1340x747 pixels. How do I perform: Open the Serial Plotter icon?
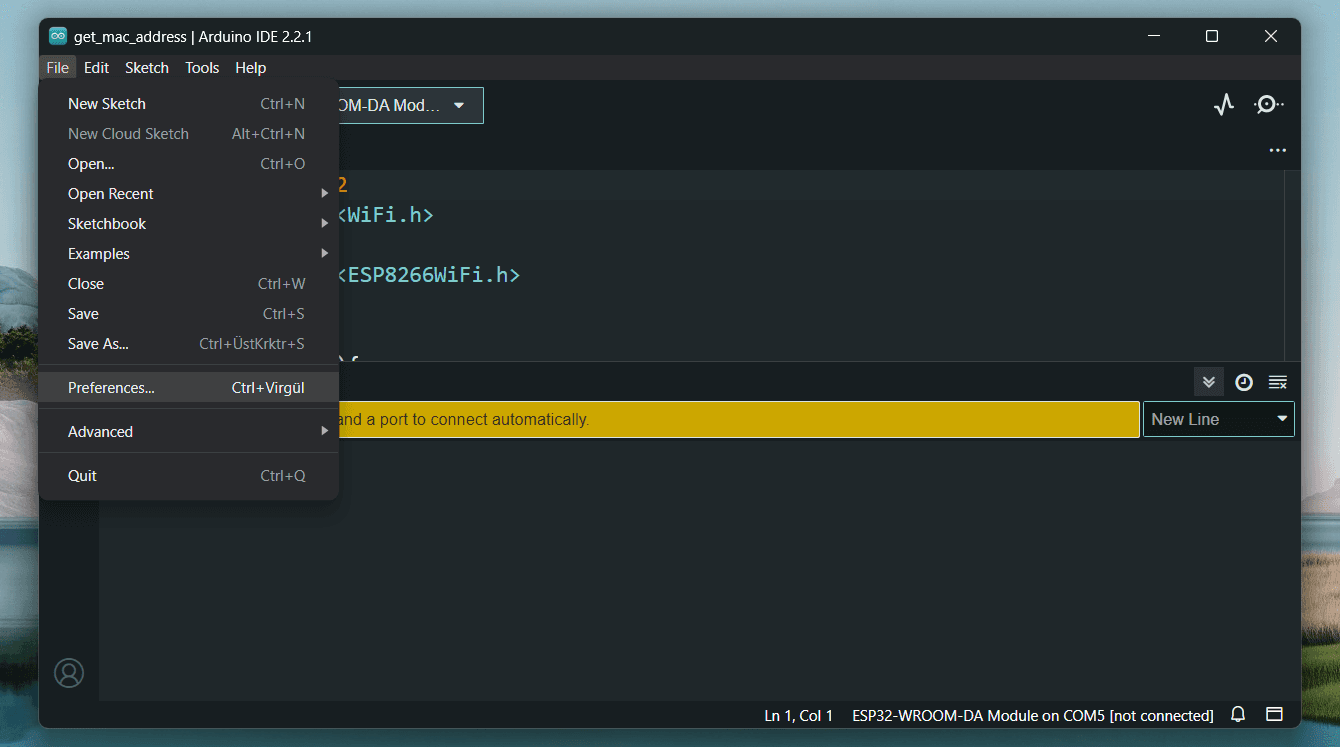1224,105
